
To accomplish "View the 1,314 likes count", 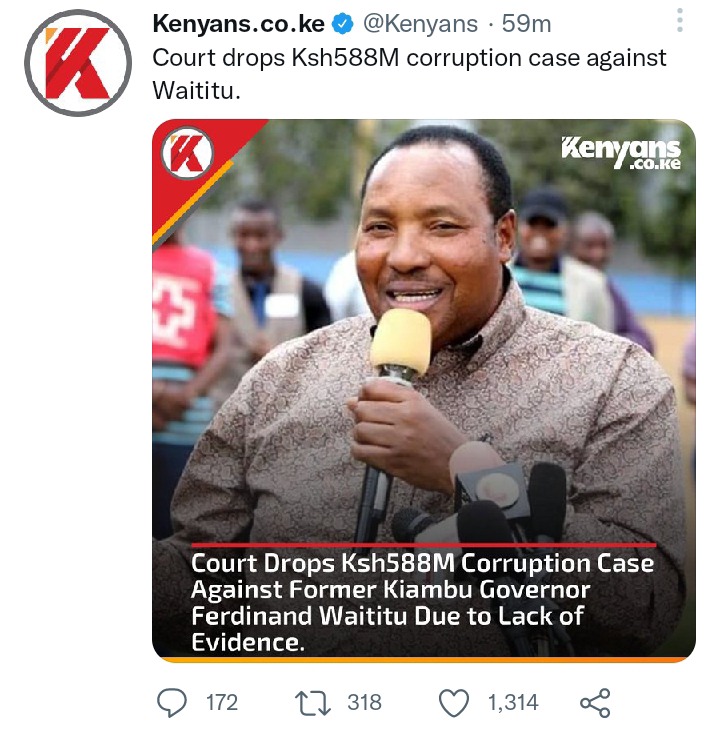I will tap(513, 703).
